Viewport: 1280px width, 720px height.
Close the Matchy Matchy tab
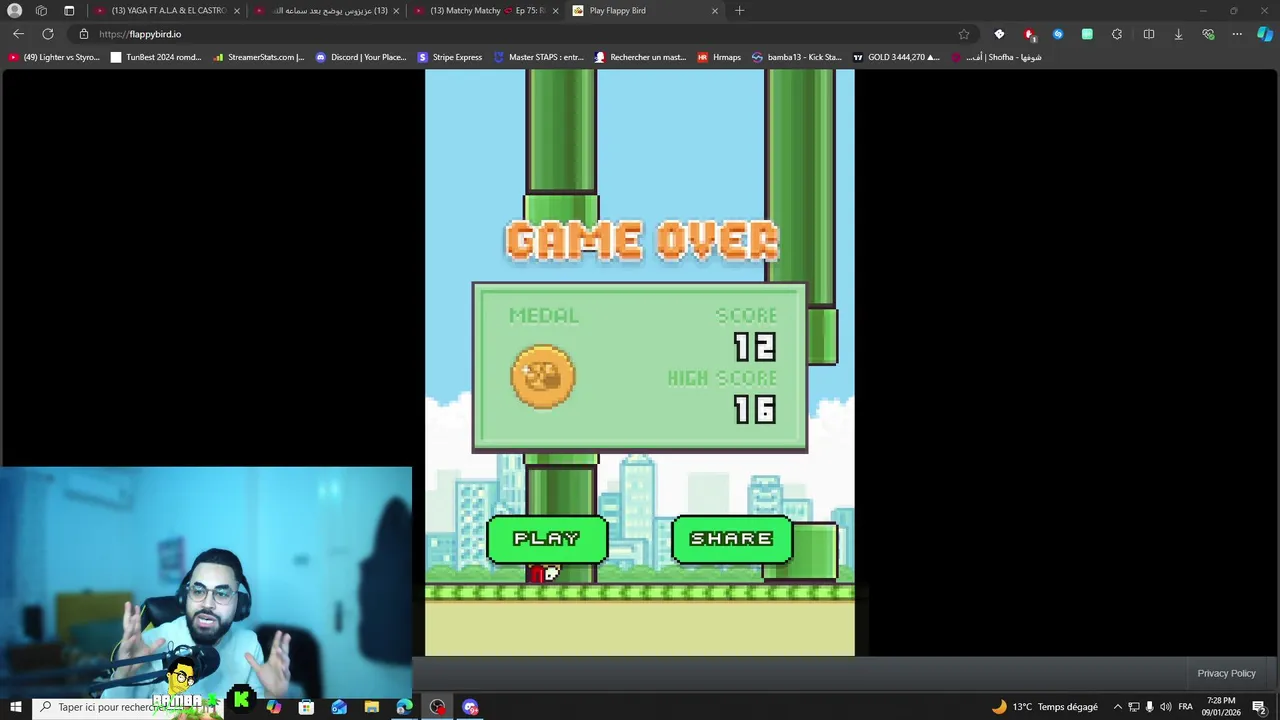tap(555, 10)
